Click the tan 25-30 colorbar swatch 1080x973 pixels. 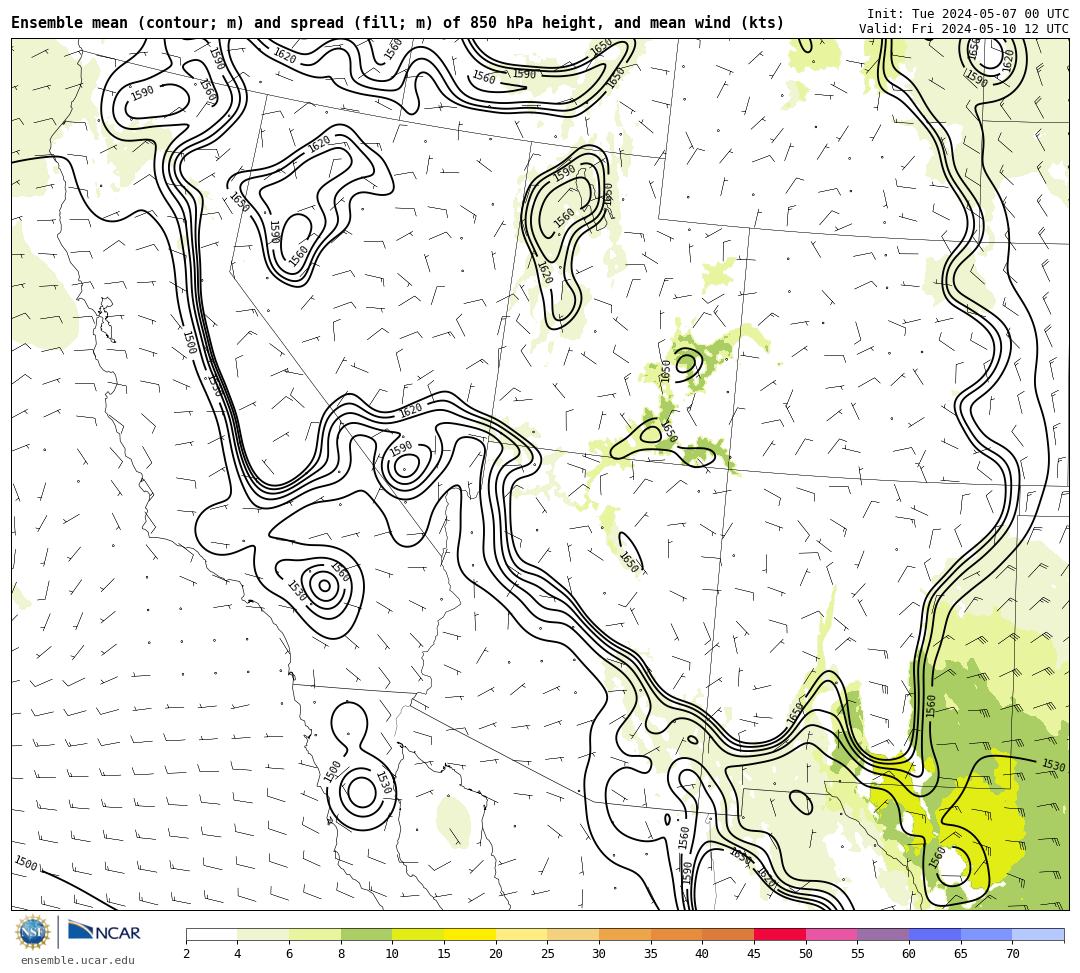click(x=573, y=934)
